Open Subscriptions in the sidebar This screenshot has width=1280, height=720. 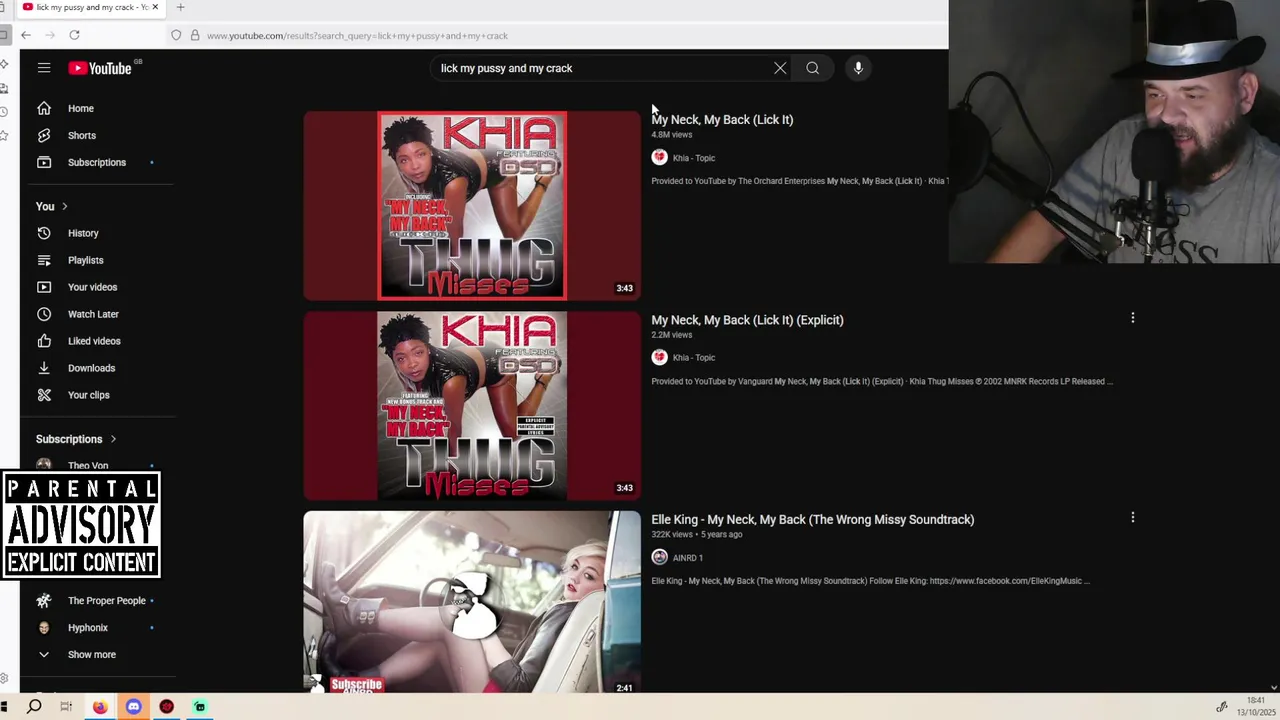point(96,162)
